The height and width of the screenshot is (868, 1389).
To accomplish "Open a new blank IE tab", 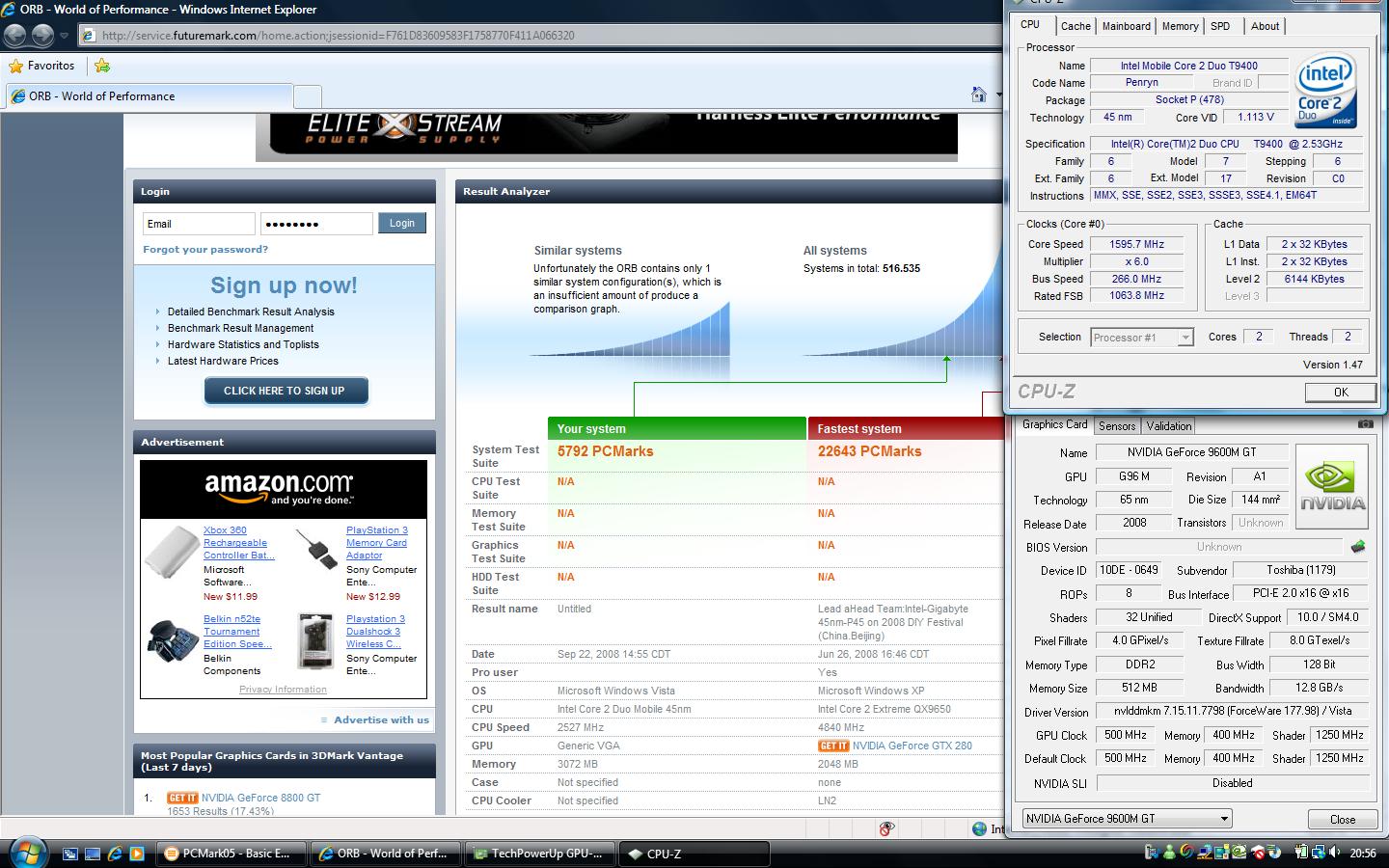I will click(307, 96).
